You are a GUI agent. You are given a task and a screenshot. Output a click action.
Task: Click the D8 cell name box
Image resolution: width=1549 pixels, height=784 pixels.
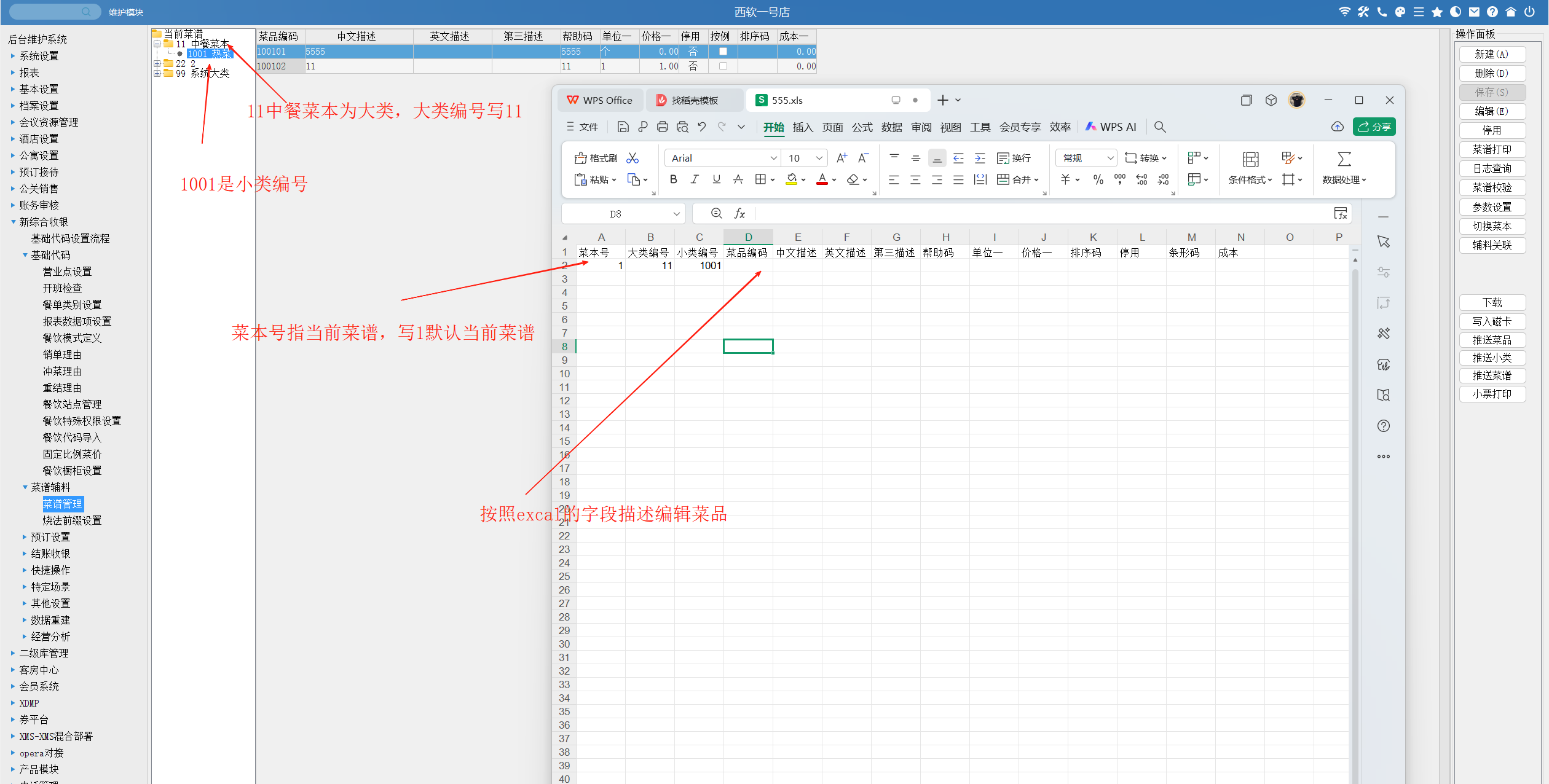click(615, 214)
